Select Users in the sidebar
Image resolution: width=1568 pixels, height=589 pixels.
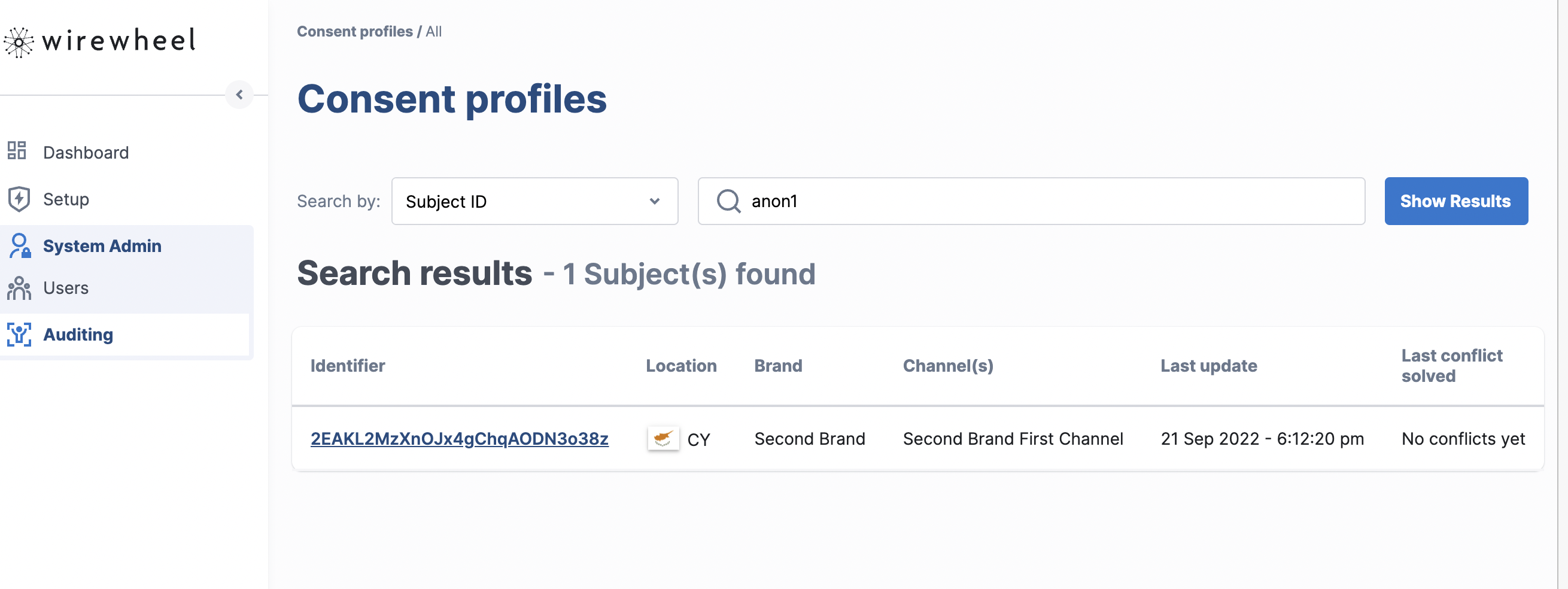(x=66, y=288)
